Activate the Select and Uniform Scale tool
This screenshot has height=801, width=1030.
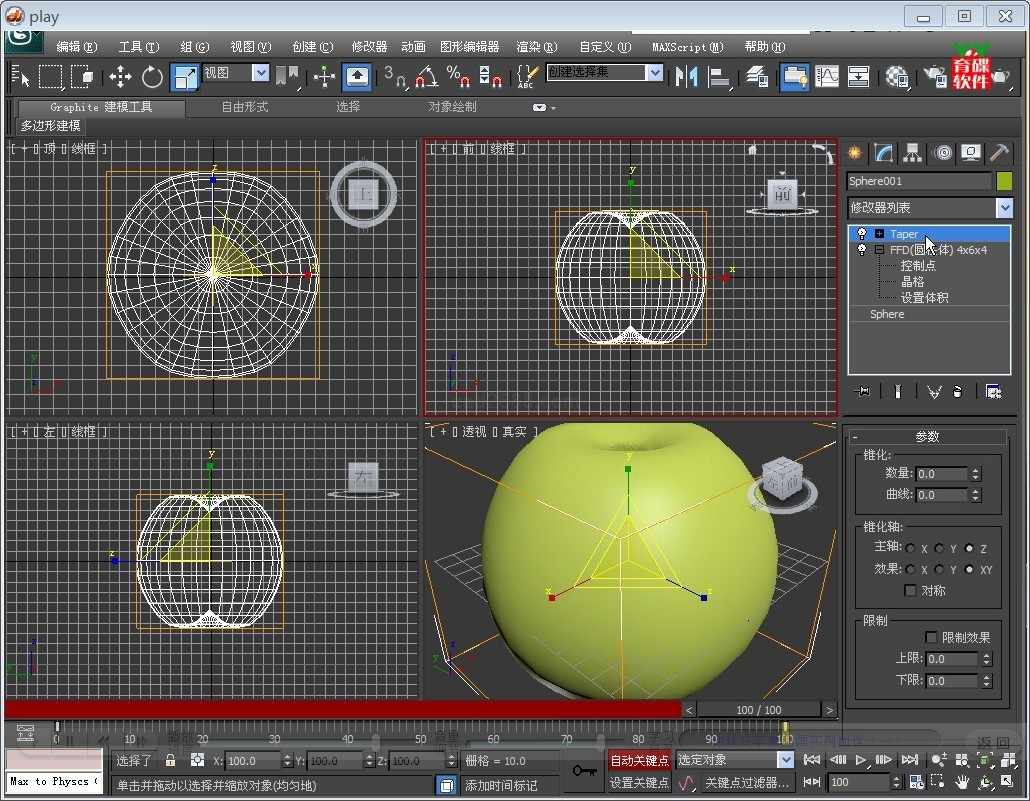(x=184, y=76)
